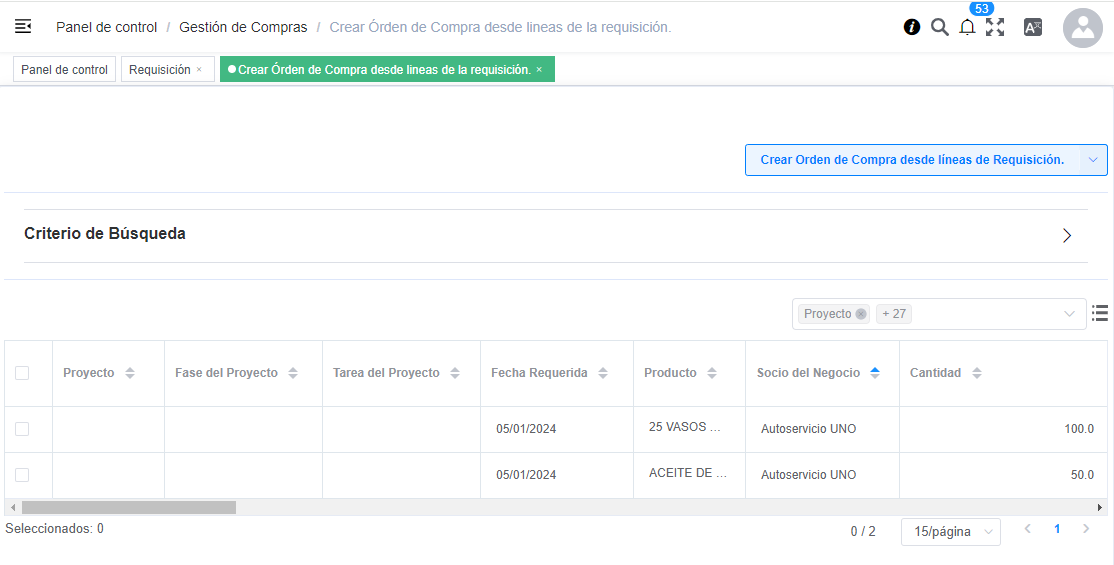Screen dimensions: 1114x565
Task: Open font size/language icon
Action: pos(1033,28)
